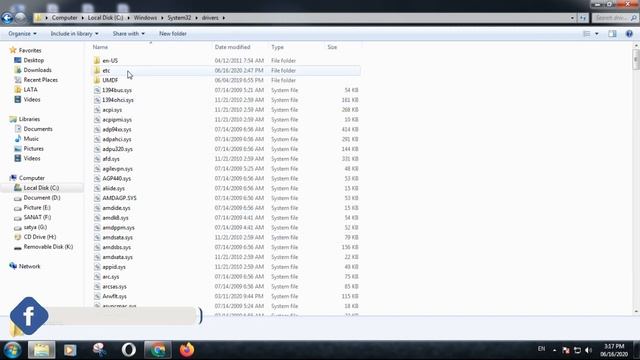Open Documents library
640x360 pixels.
[38, 129]
